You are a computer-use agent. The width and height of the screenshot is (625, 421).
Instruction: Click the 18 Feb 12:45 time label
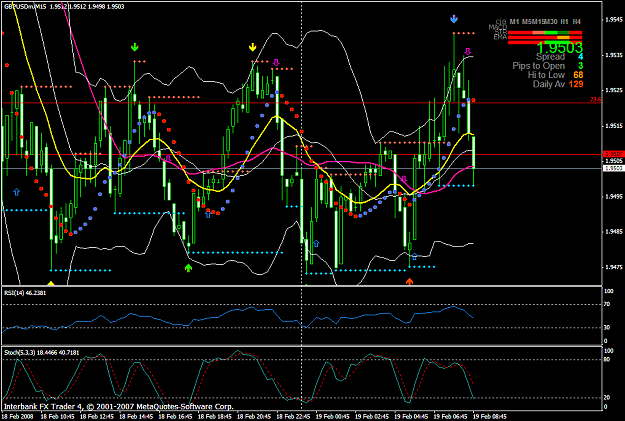(x=96, y=417)
